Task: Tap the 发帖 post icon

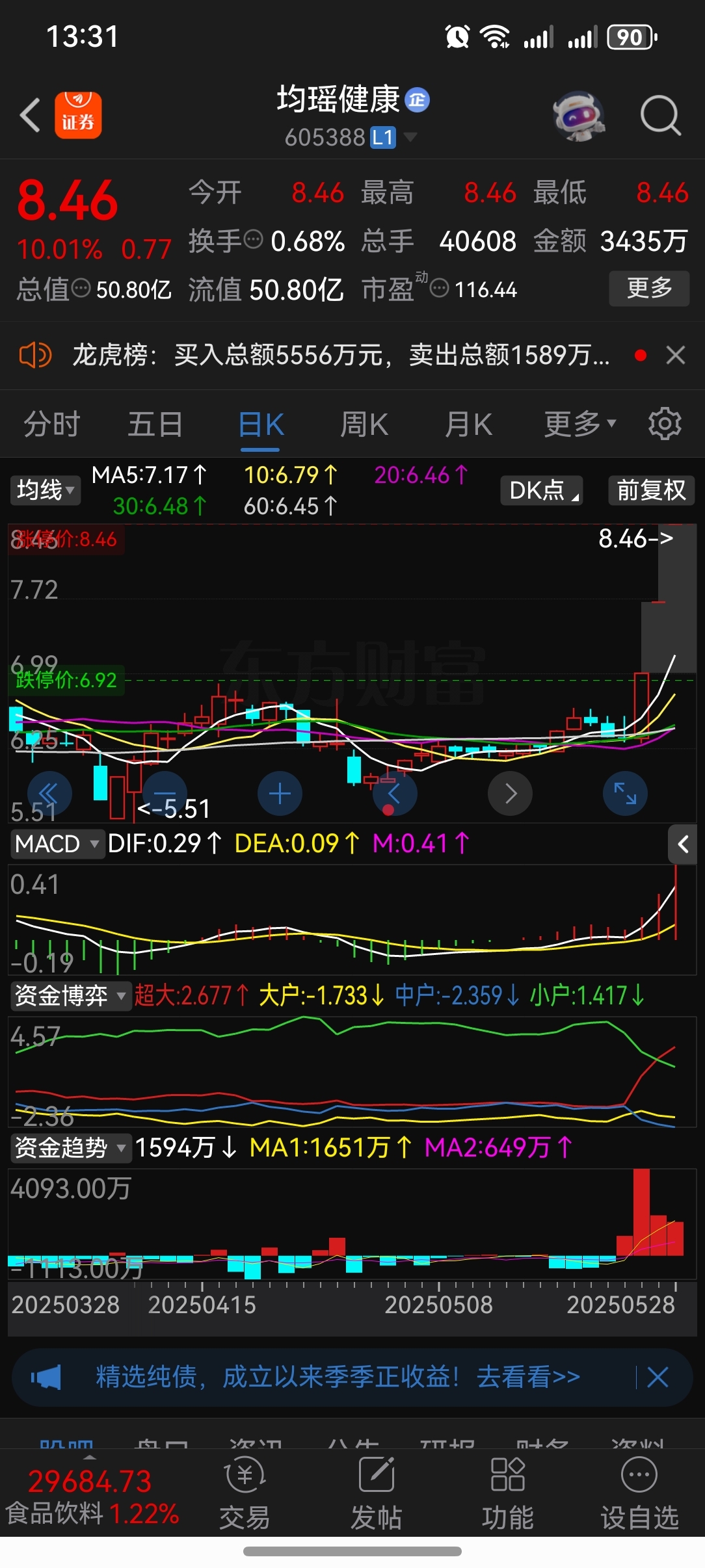Action: [x=376, y=1493]
